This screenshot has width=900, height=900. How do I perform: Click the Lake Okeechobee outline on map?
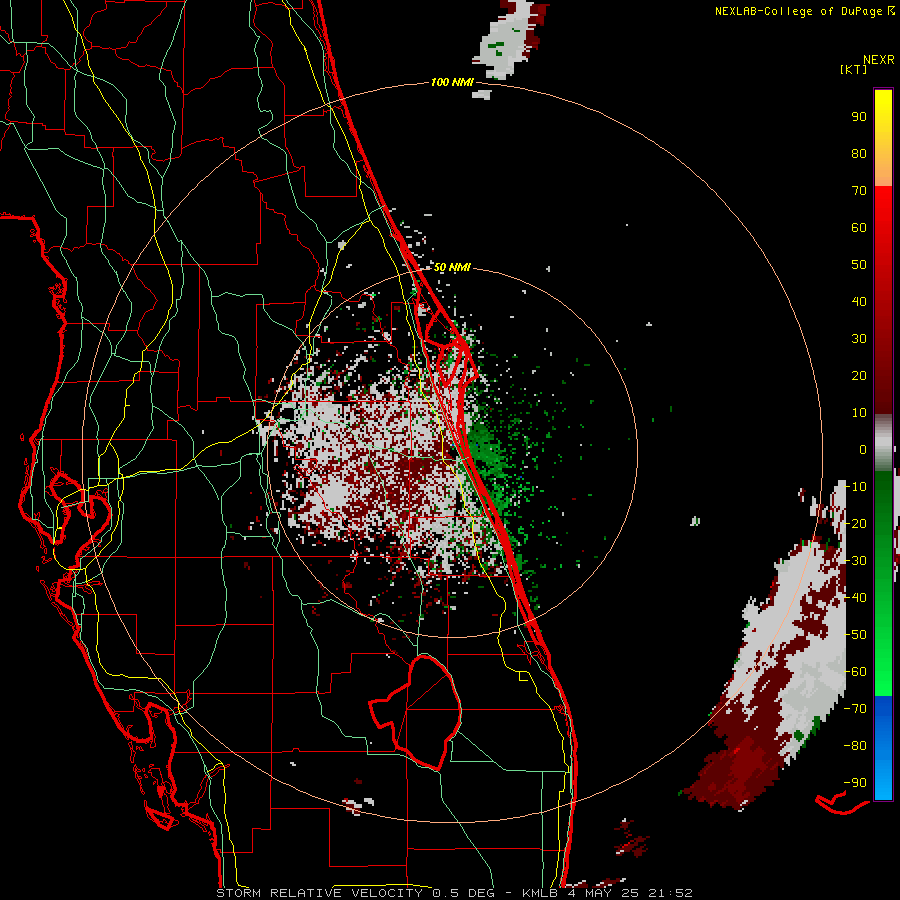tap(416, 712)
